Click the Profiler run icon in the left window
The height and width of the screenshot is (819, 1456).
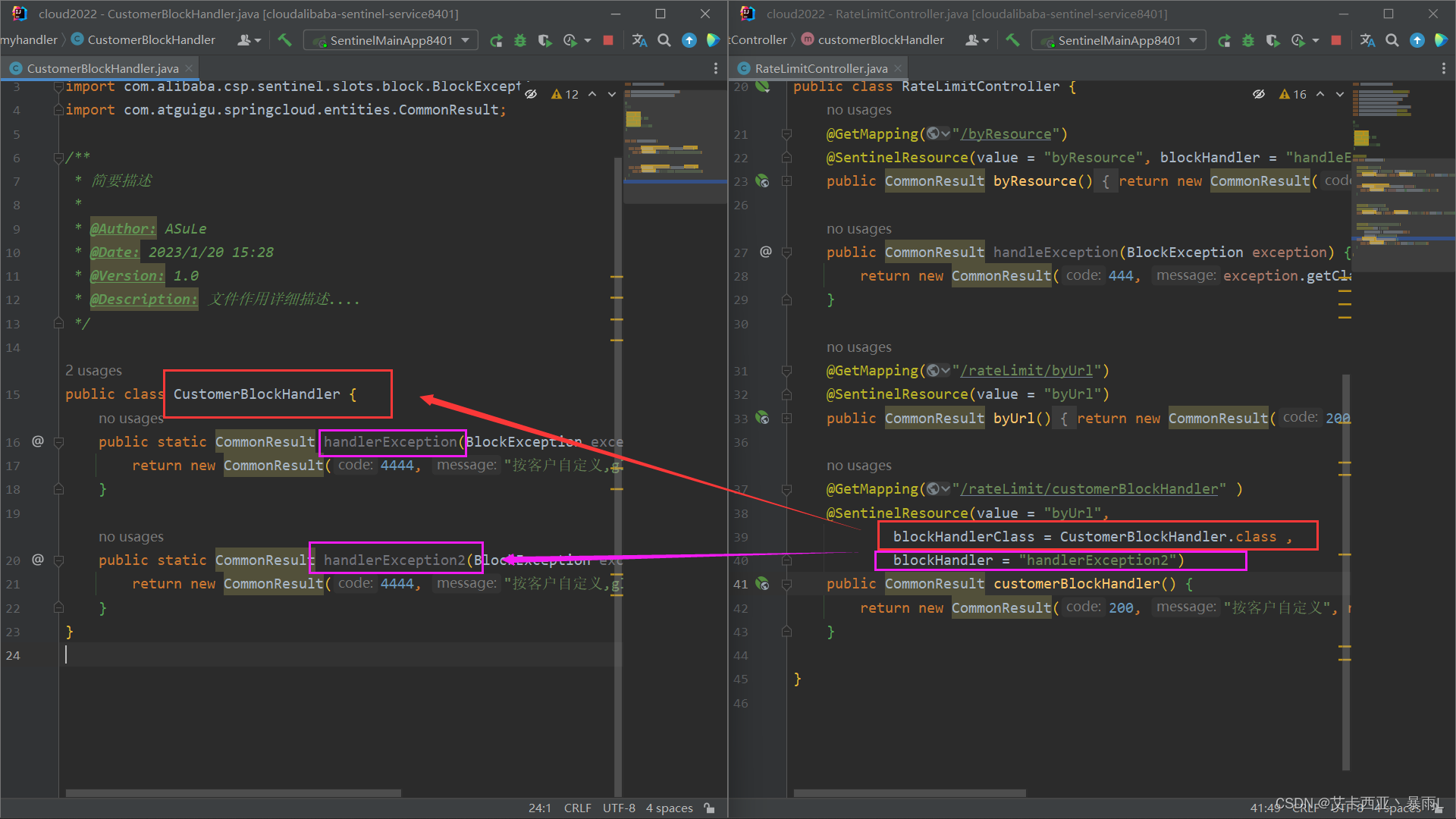(570, 40)
